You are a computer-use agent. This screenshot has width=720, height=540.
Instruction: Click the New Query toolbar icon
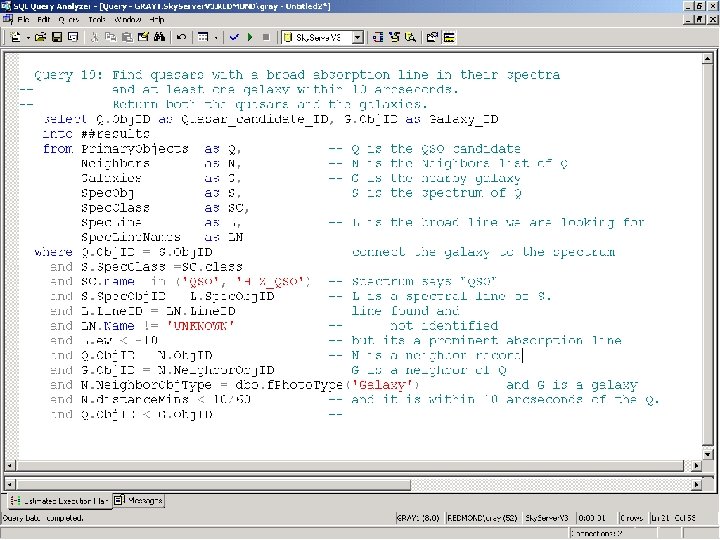coord(16,38)
